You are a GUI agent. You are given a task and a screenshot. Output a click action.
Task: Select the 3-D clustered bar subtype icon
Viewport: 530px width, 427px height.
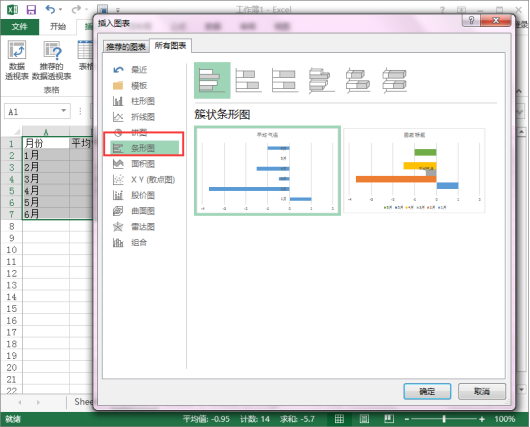[321, 80]
